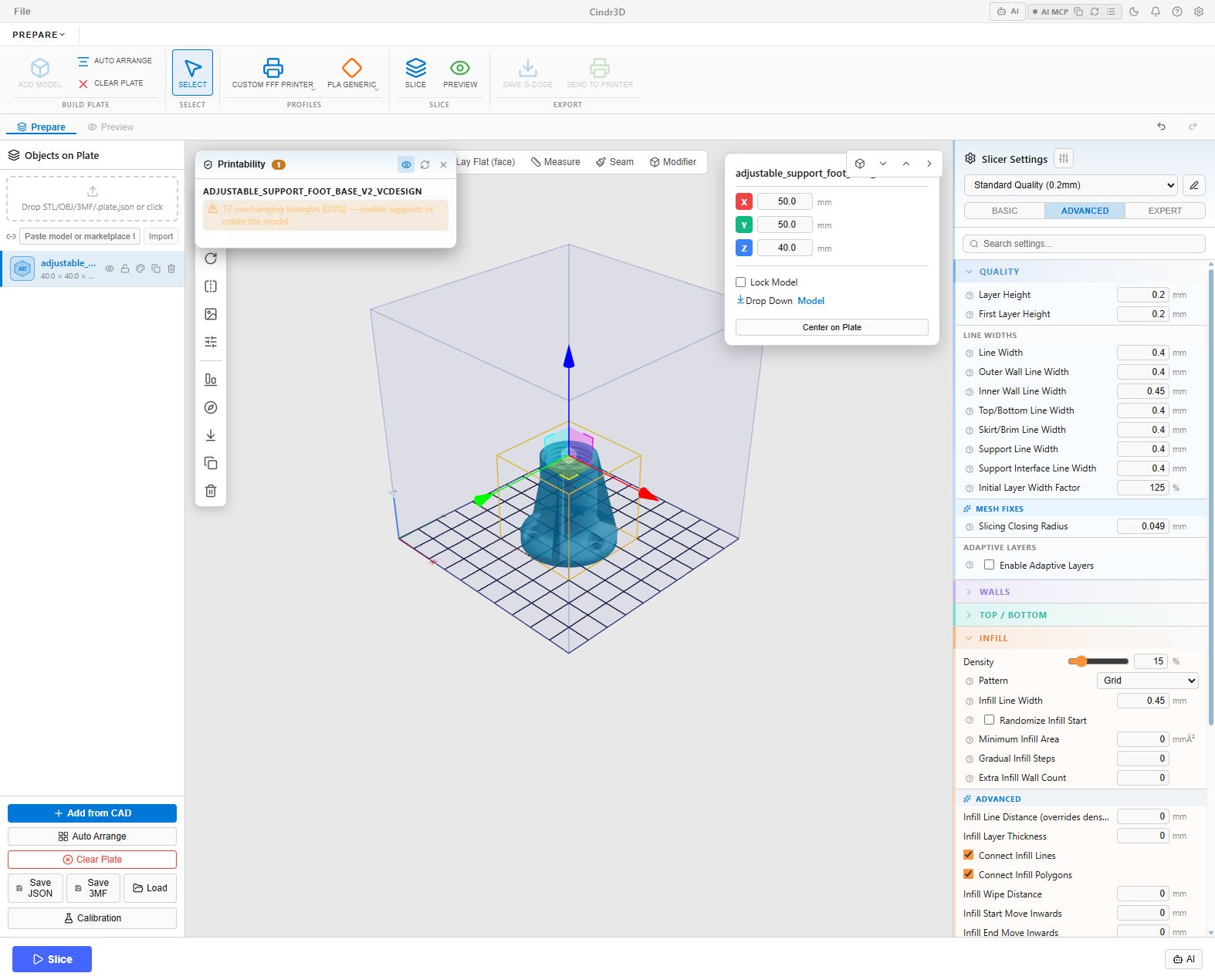Toggle the Printability overlay eye
The width and height of the screenshot is (1215, 980).
(406, 164)
